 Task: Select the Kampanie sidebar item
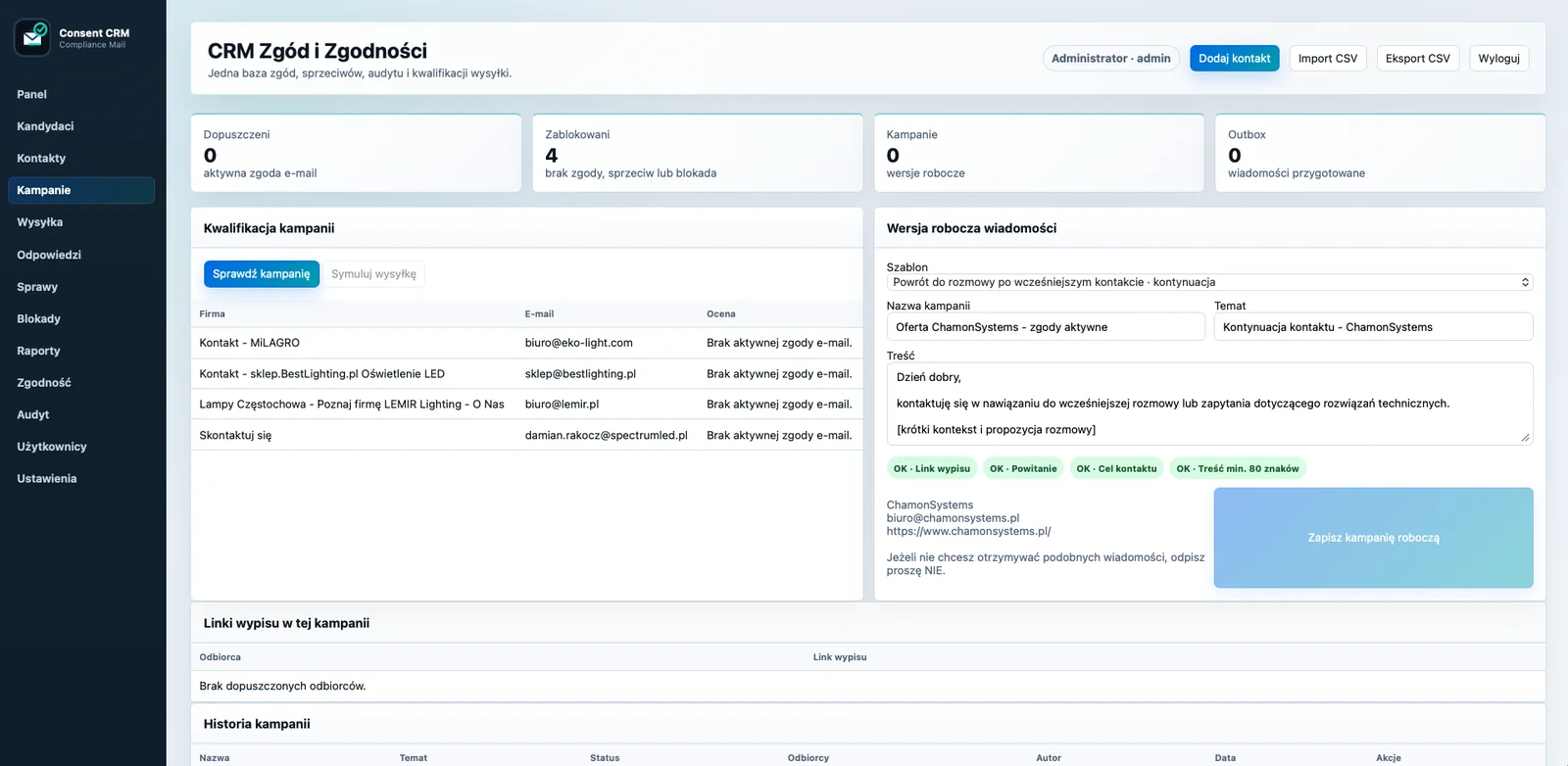[81, 190]
